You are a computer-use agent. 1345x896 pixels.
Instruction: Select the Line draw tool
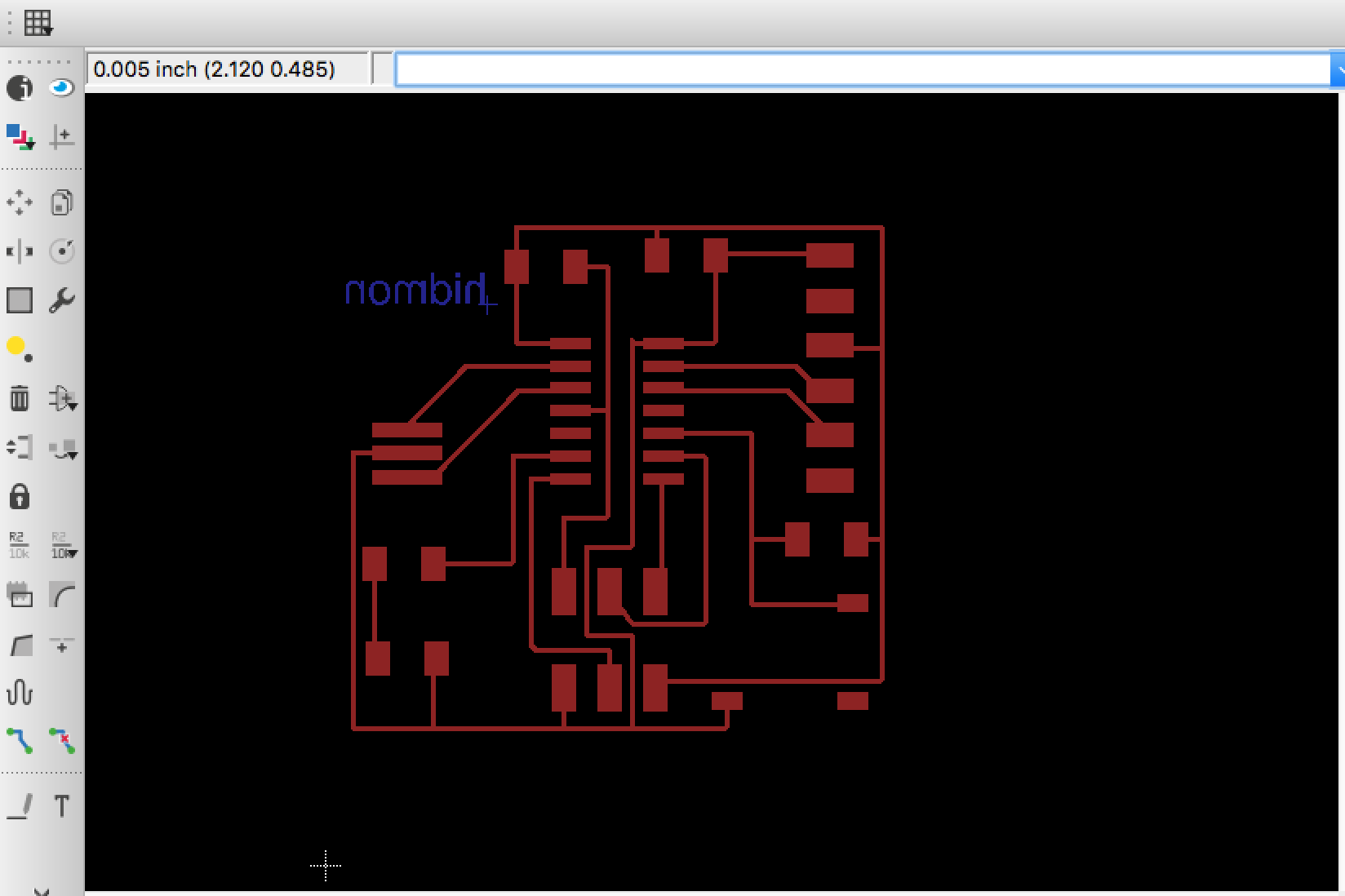[20, 806]
